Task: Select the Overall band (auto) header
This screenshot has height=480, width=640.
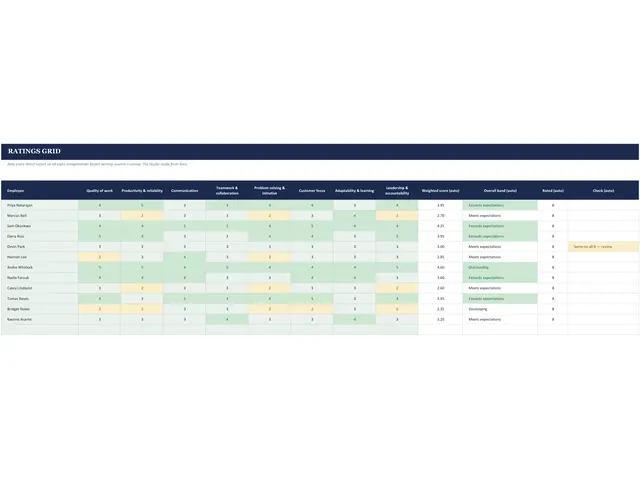Action: pyautogui.click(x=500, y=191)
